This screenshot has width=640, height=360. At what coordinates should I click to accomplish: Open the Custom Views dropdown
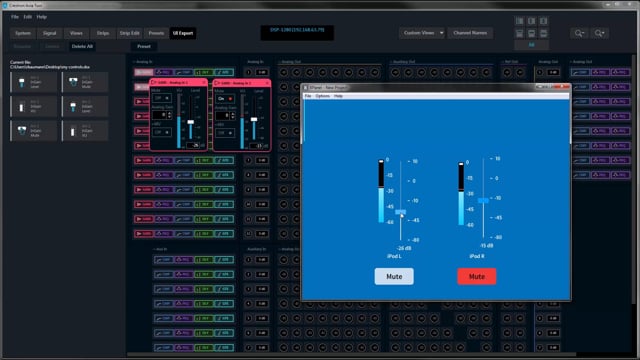click(x=422, y=33)
